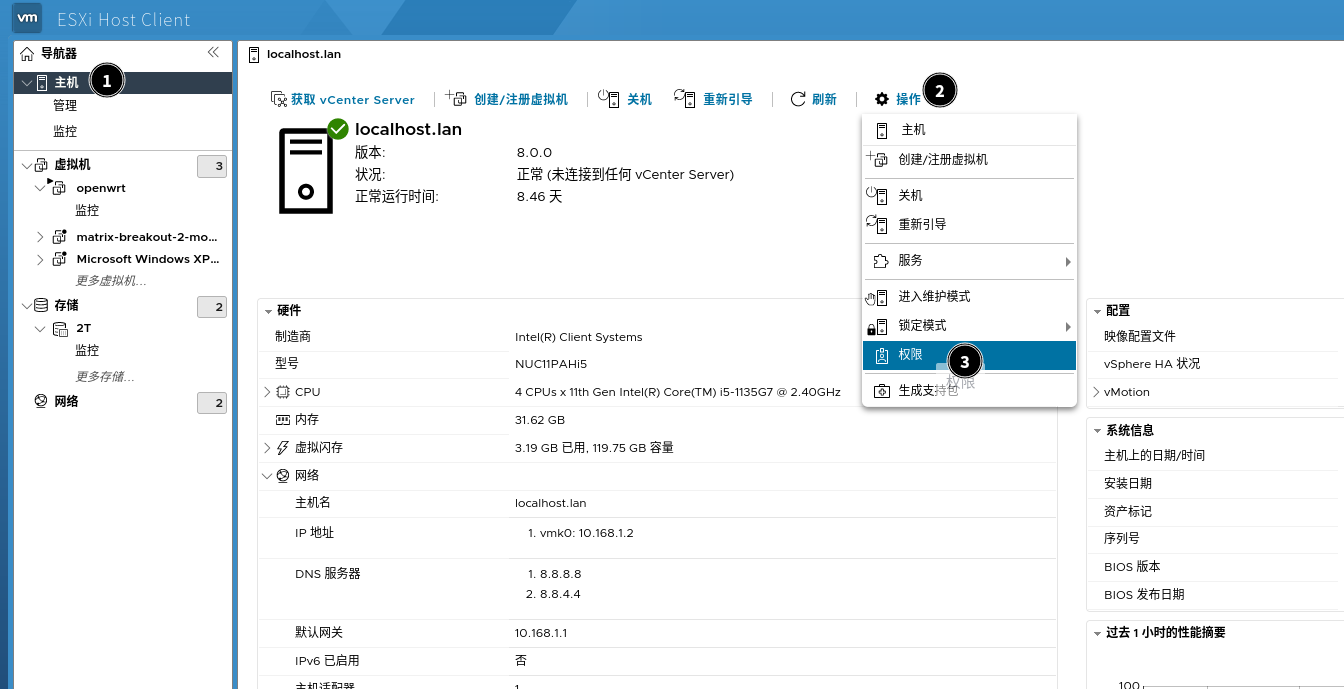Click the Reboot toolbar icon
The image size is (1344, 689).
[684, 97]
